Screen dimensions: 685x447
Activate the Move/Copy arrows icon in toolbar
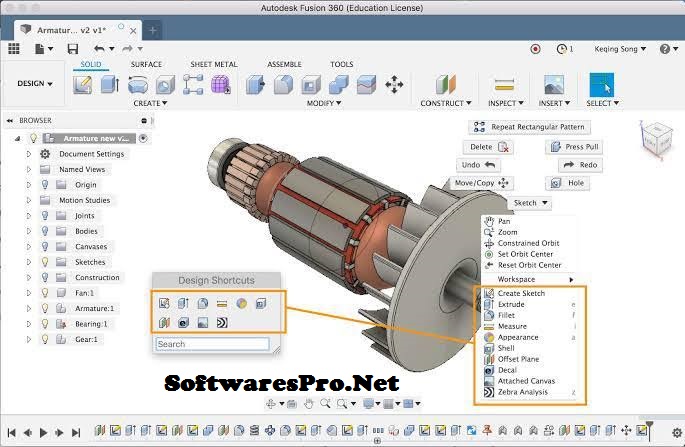394,84
